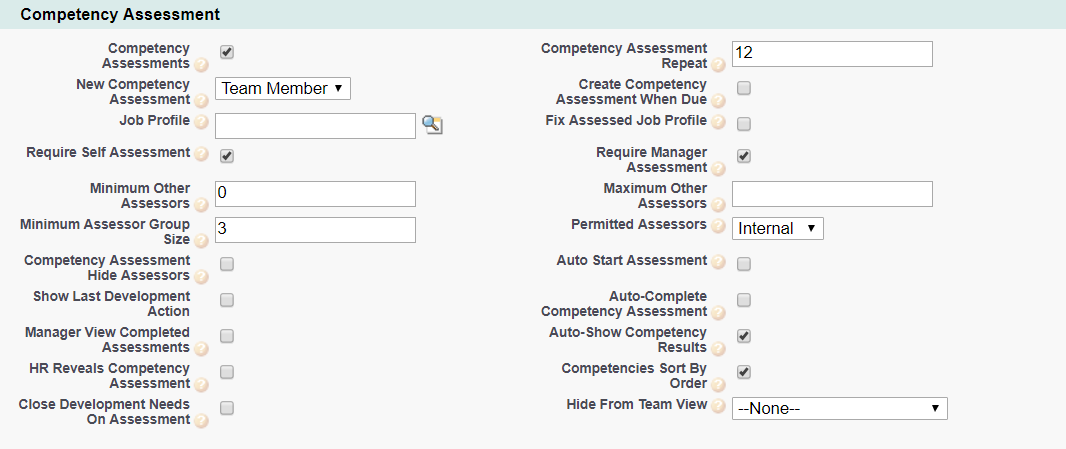Click help icon beside Fix Assessed Job Profile
This screenshot has height=449, width=1066.
click(718, 123)
